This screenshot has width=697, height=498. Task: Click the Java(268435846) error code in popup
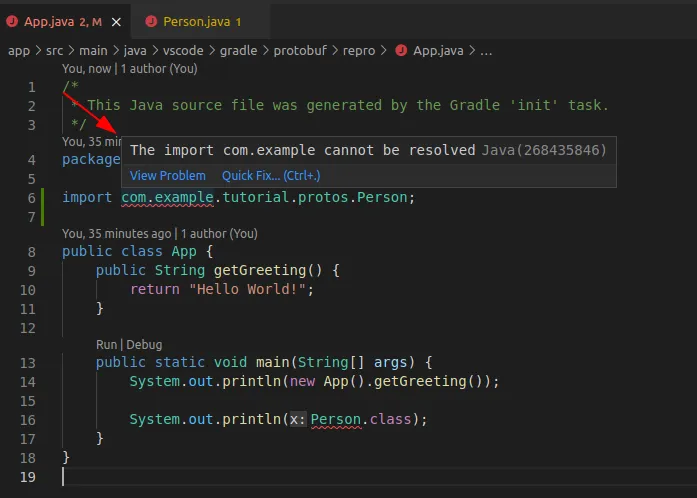544,150
